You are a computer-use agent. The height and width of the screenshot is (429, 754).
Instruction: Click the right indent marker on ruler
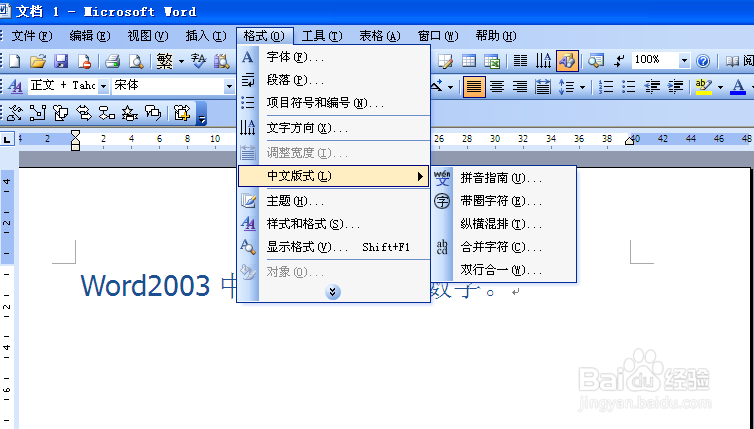(x=629, y=140)
